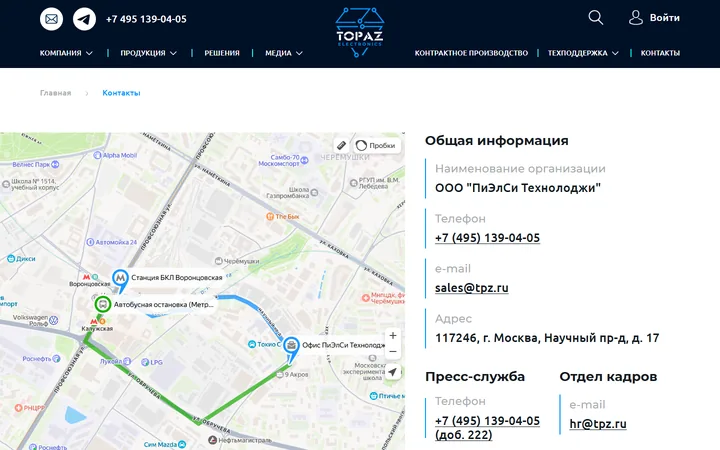Click the header phone +7 495 139-04-05
Screen dimensions: 720x450
point(146,19)
